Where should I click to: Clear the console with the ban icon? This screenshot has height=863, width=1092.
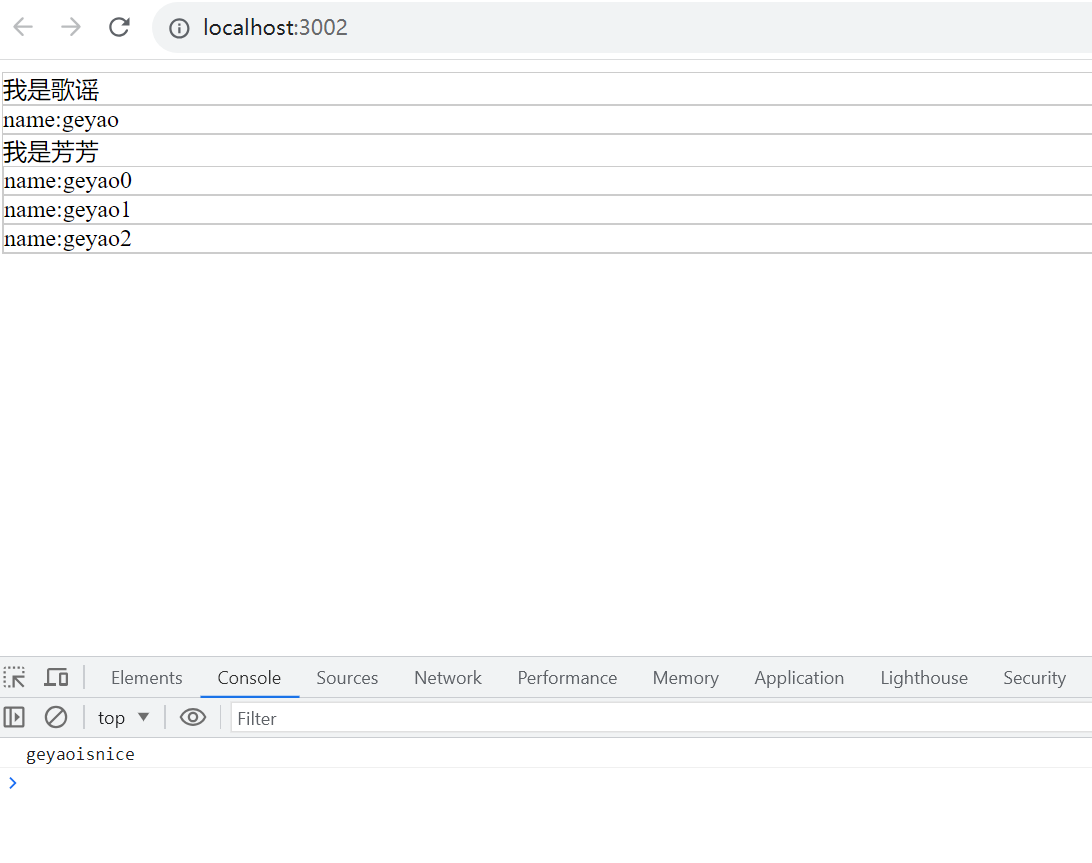point(56,717)
